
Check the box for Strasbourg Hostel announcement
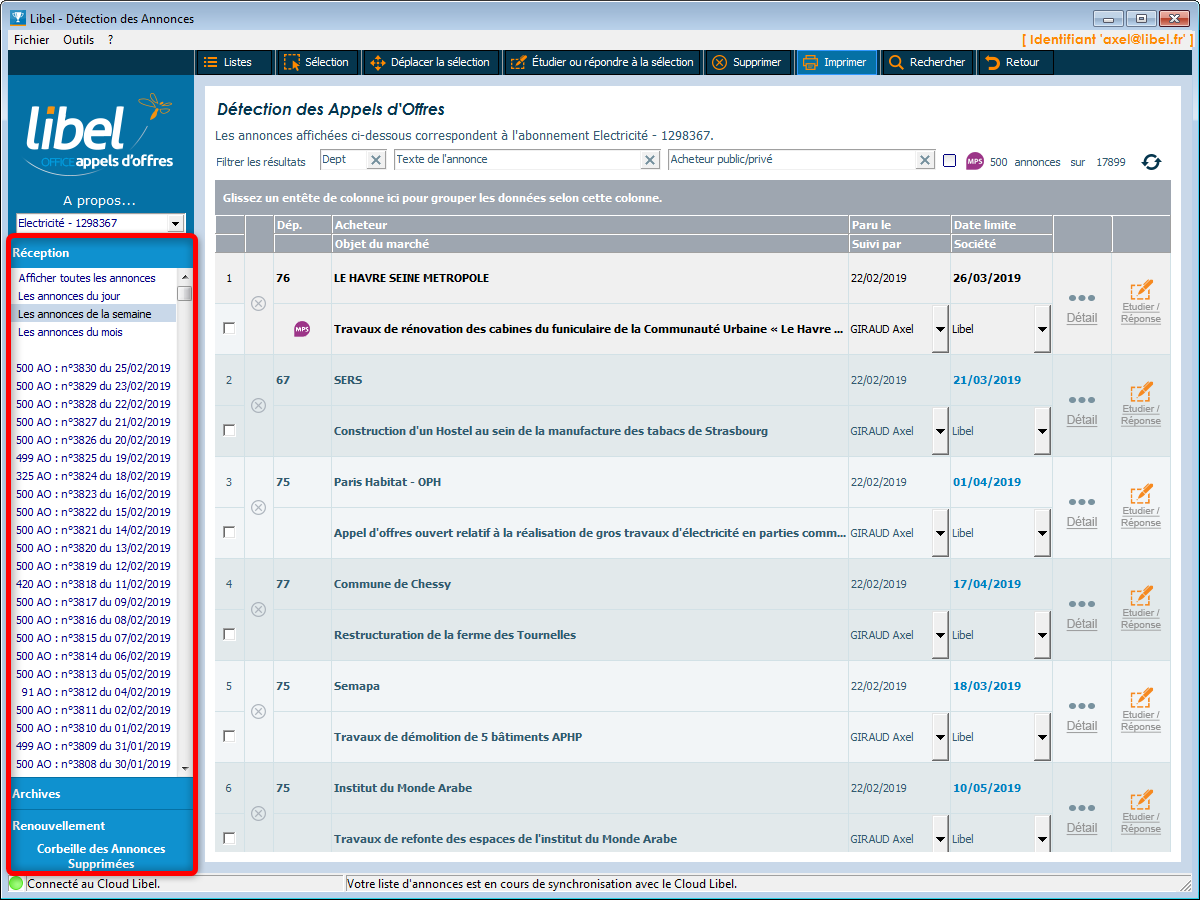229,431
